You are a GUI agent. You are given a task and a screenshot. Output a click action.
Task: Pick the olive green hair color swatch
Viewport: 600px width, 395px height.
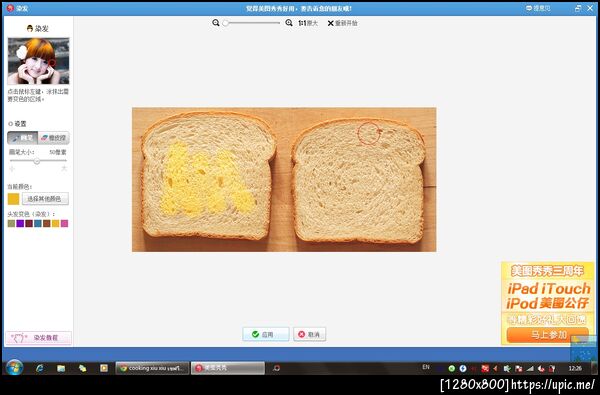pyautogui.click(x=11, y=224)
